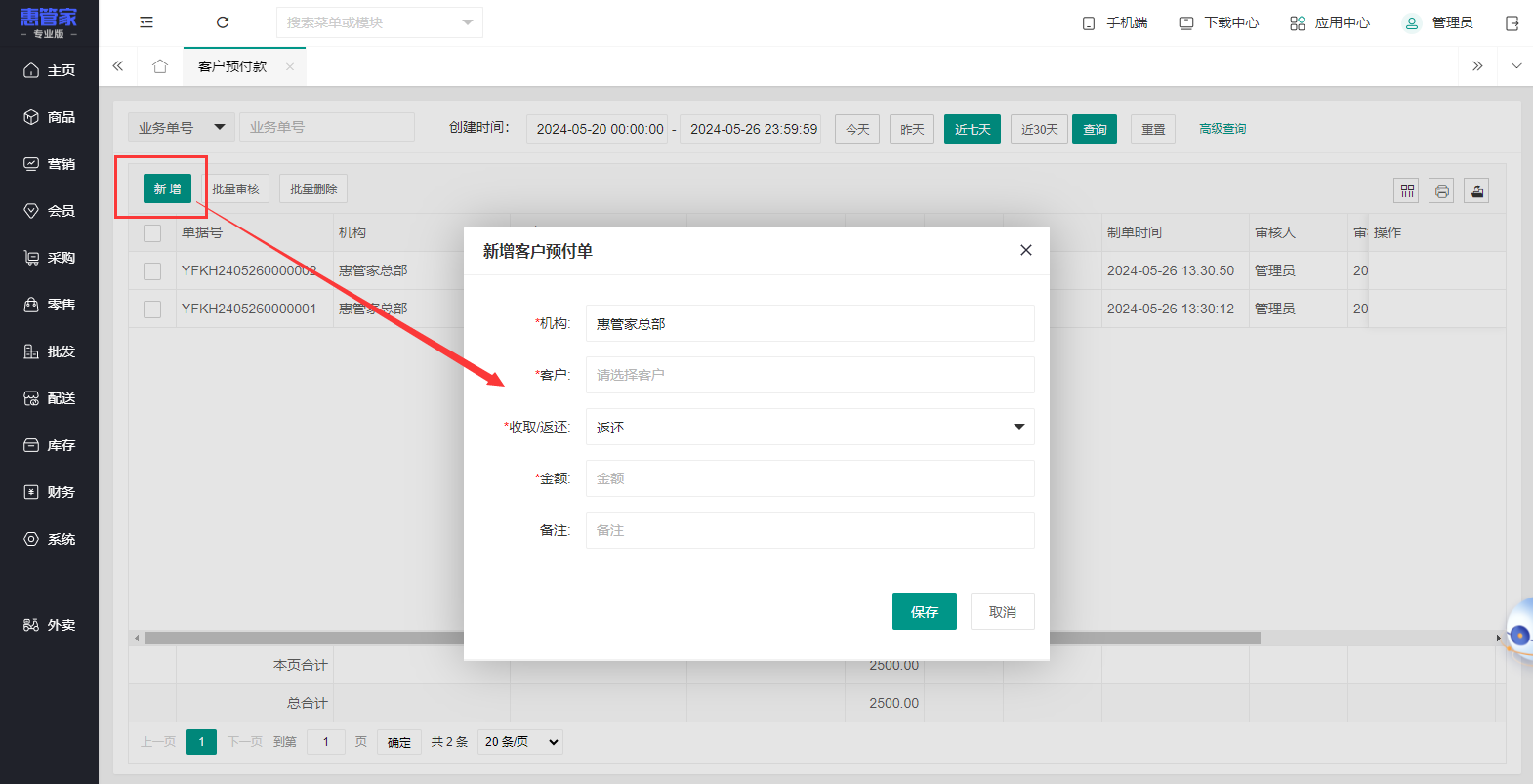The width and height of the screenshot is (1533, 784).
Task: Filter by 今天 today
Action: point(857,129)
